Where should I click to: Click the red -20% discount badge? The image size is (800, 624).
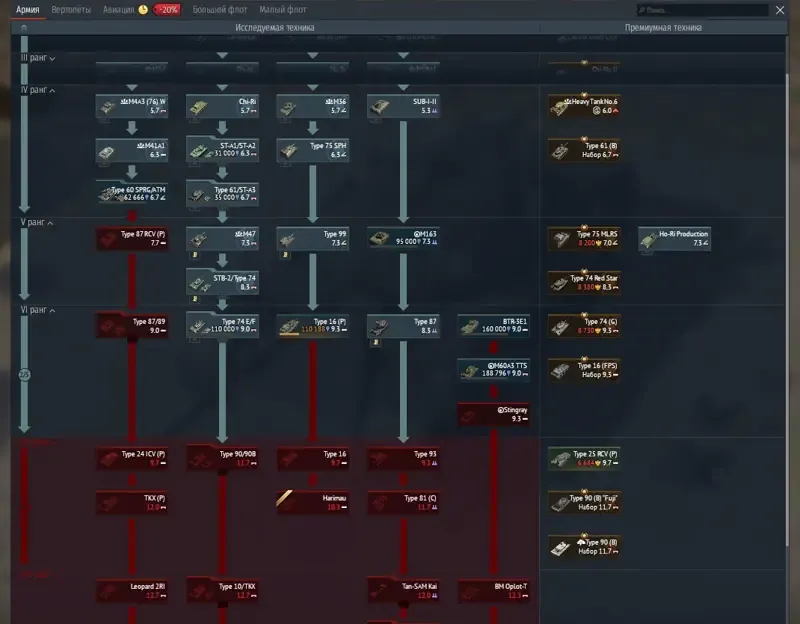166,10
